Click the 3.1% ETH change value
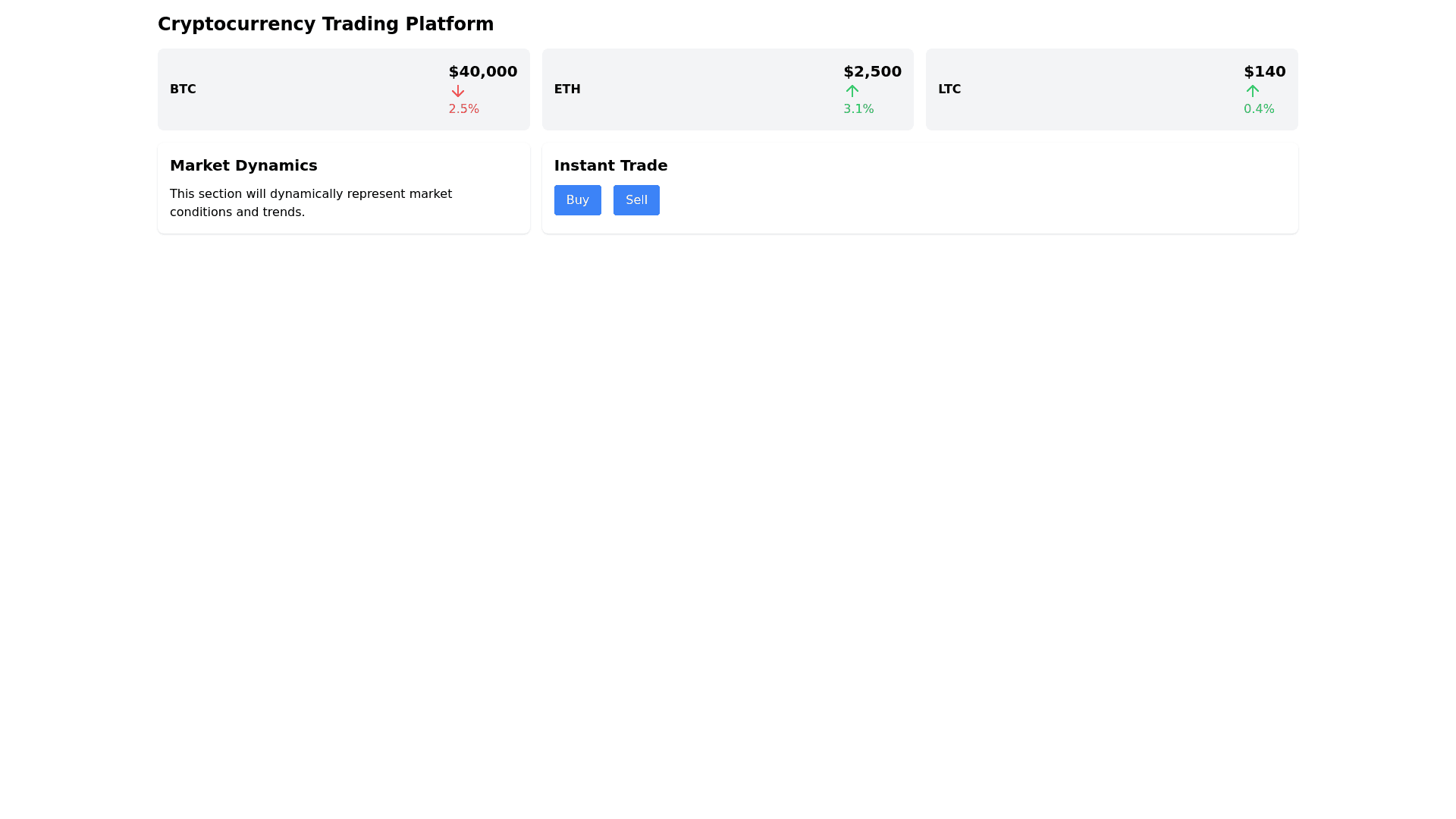The image size is (1456, 819). pyautogui.click(x=858, y=109)
